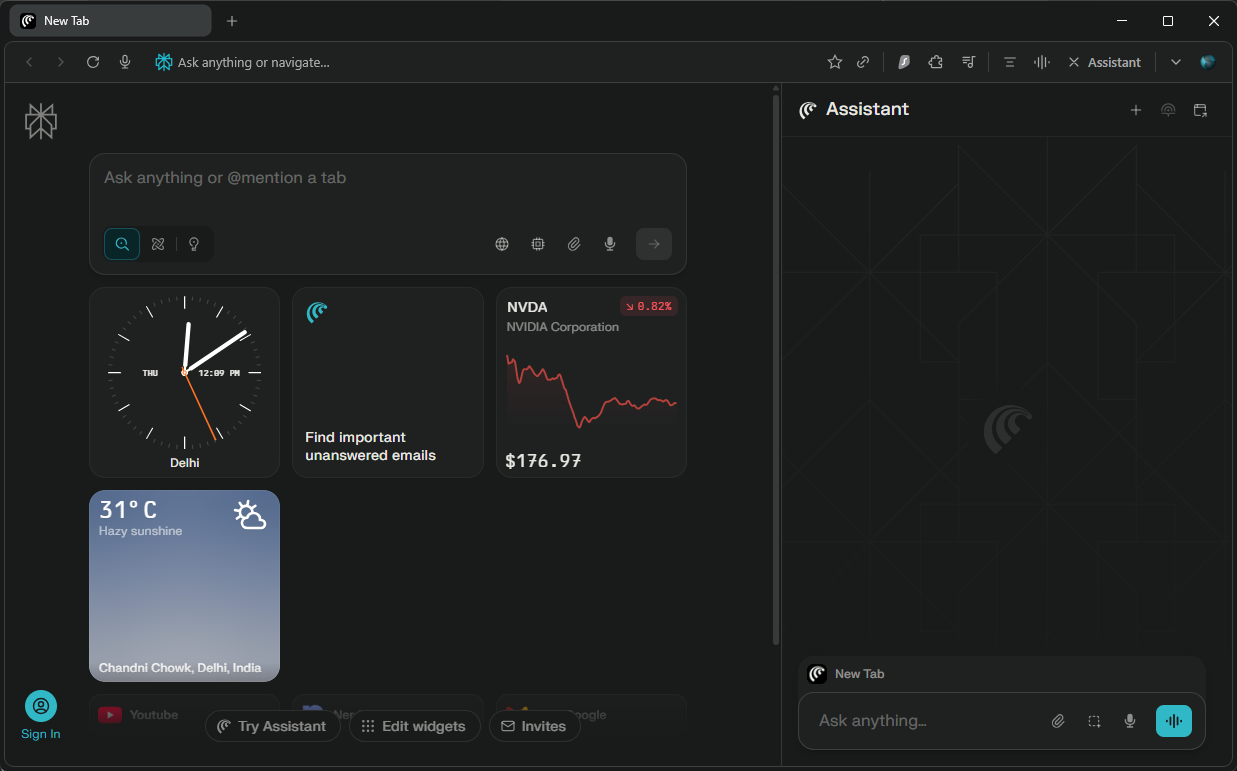
Task: Select the New Tab tab
Action: click(x=110, y=20)
